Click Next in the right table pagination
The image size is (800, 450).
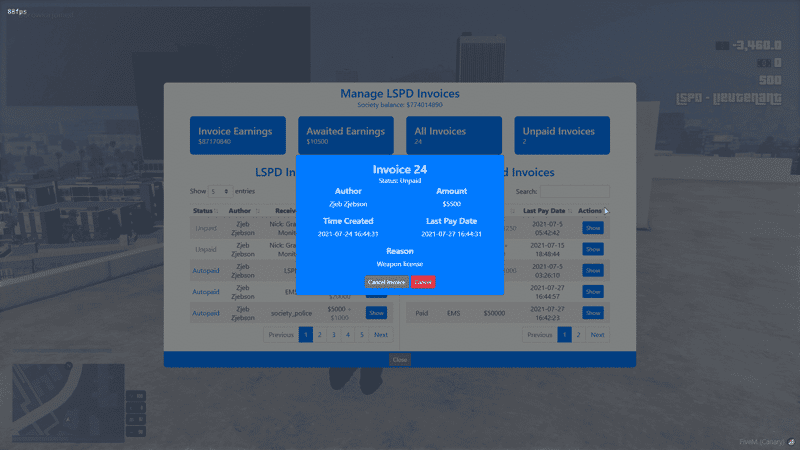click(597, 335)
